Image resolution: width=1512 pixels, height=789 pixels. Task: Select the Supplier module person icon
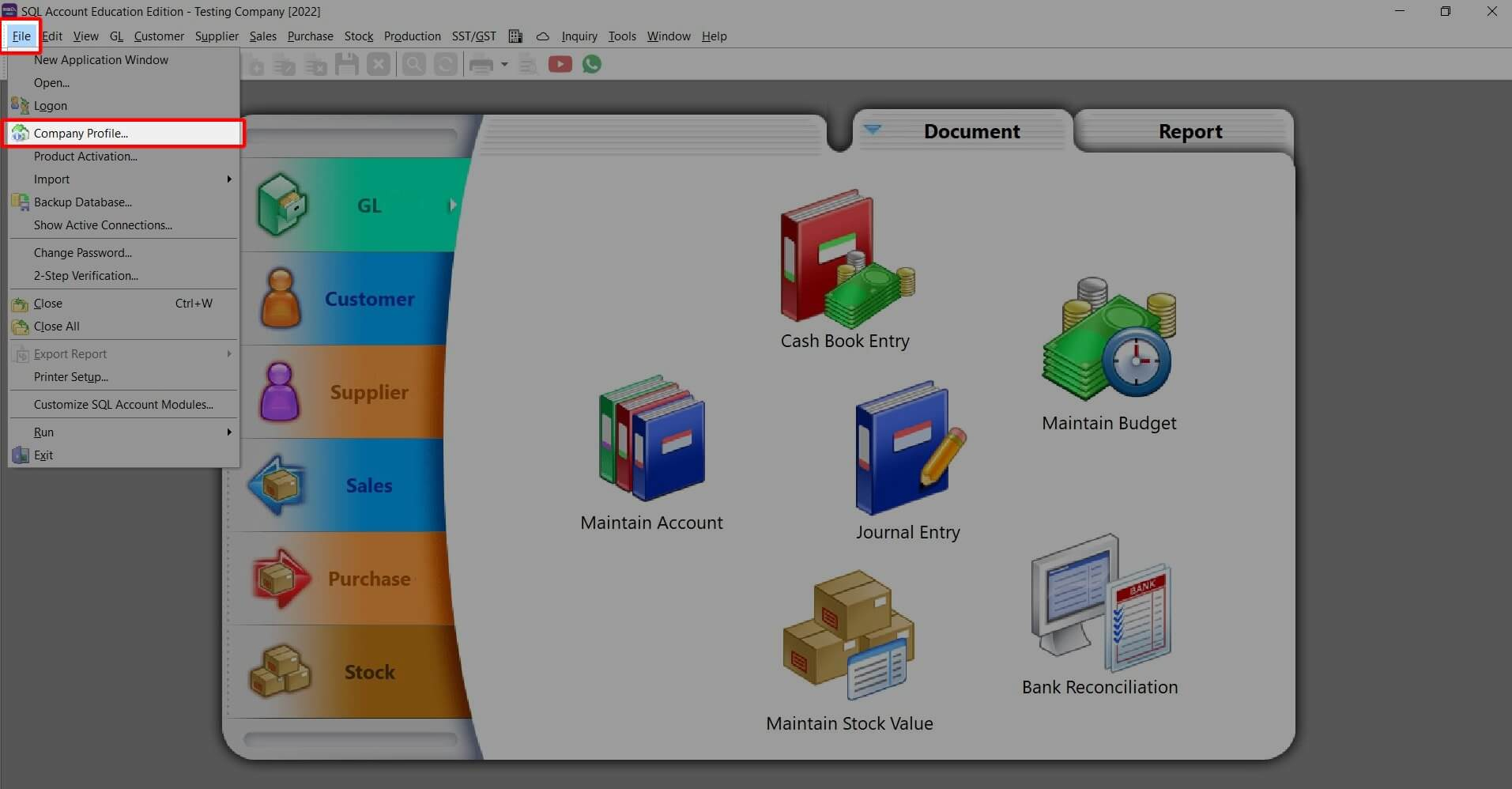pos(280,391)
